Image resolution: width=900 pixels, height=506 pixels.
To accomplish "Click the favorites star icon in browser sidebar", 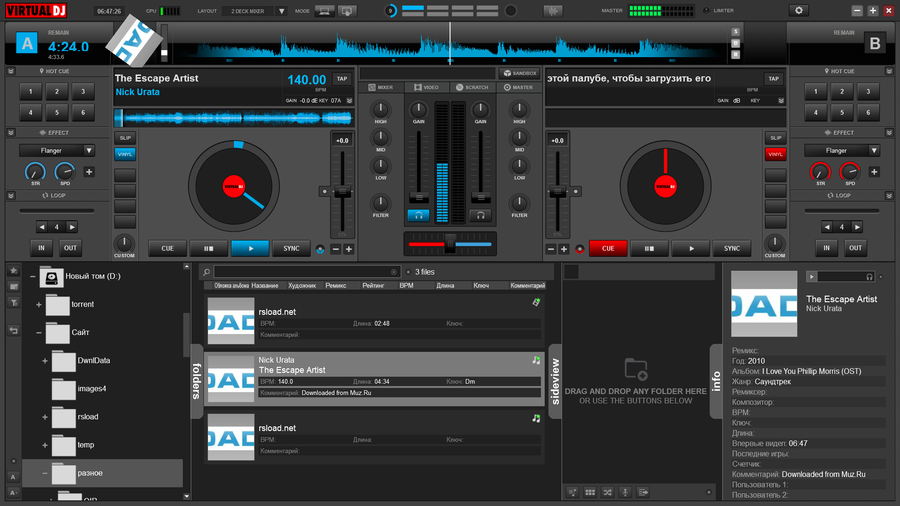I will pos(14,270).
